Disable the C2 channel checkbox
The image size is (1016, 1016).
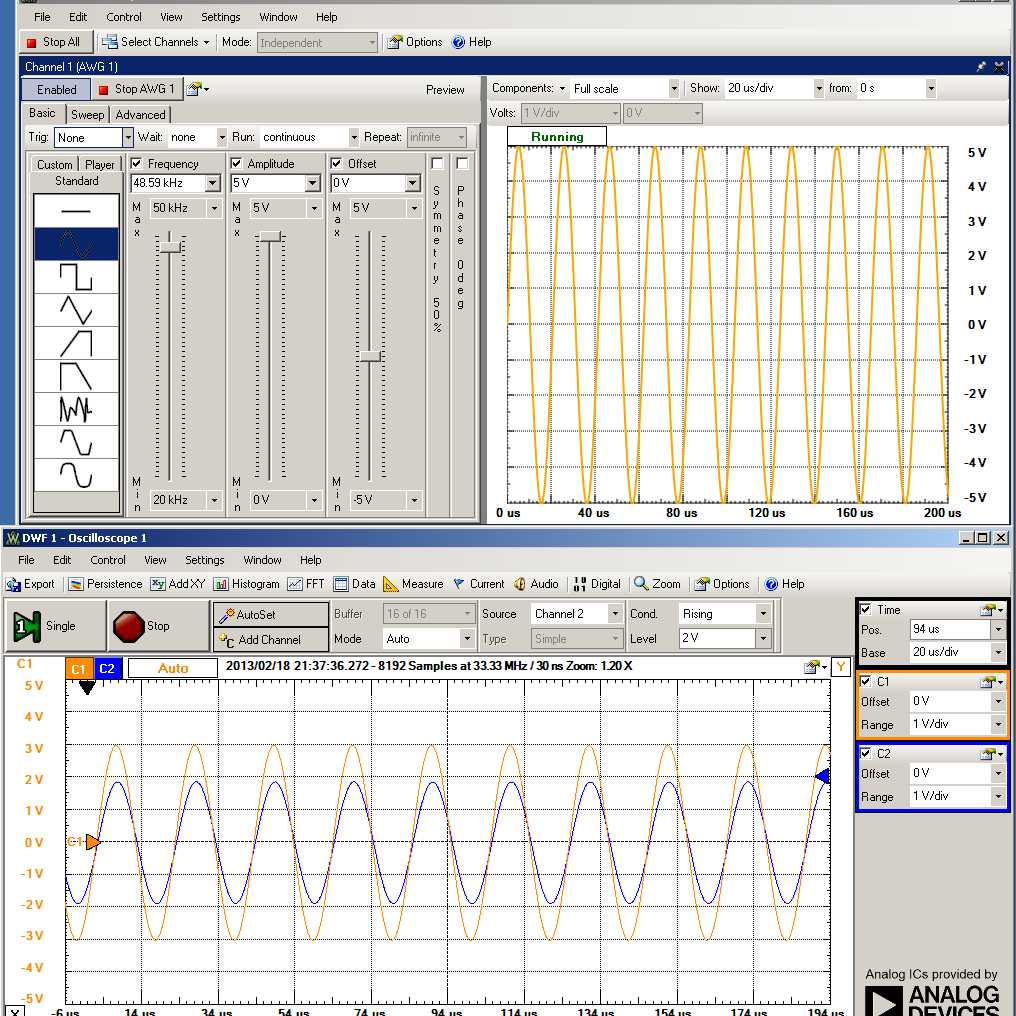click(866, 753)
